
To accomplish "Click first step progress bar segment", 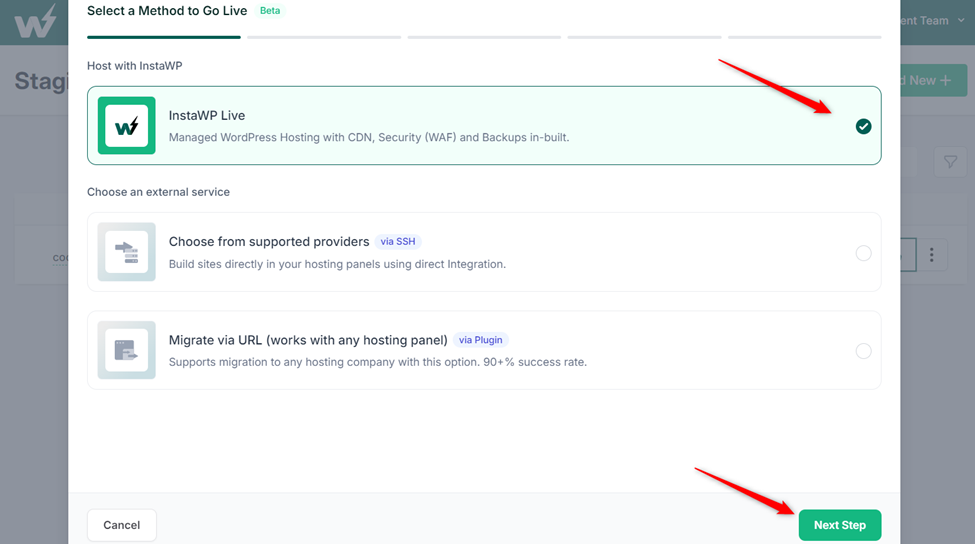I will [164, 37].
